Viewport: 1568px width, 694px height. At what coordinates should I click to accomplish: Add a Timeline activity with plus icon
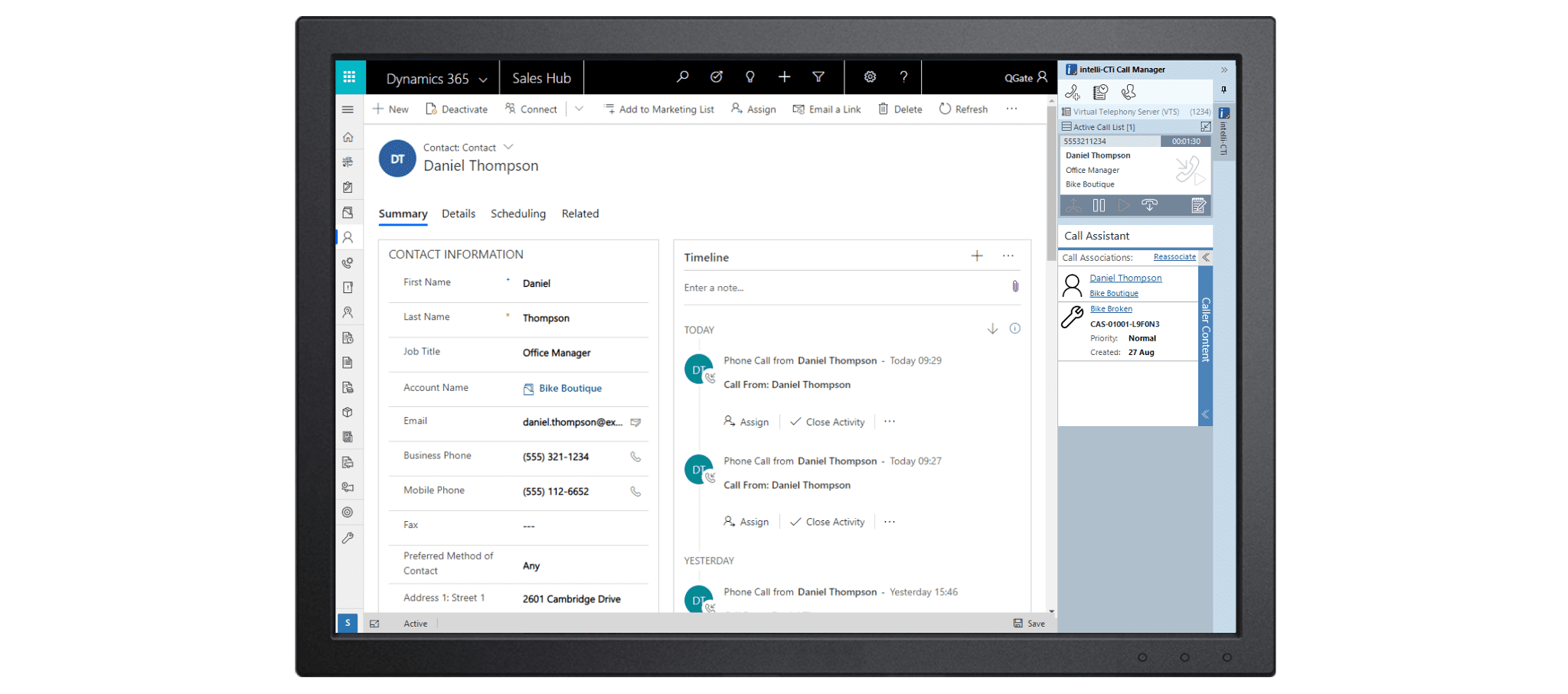[x=977, y=256]
